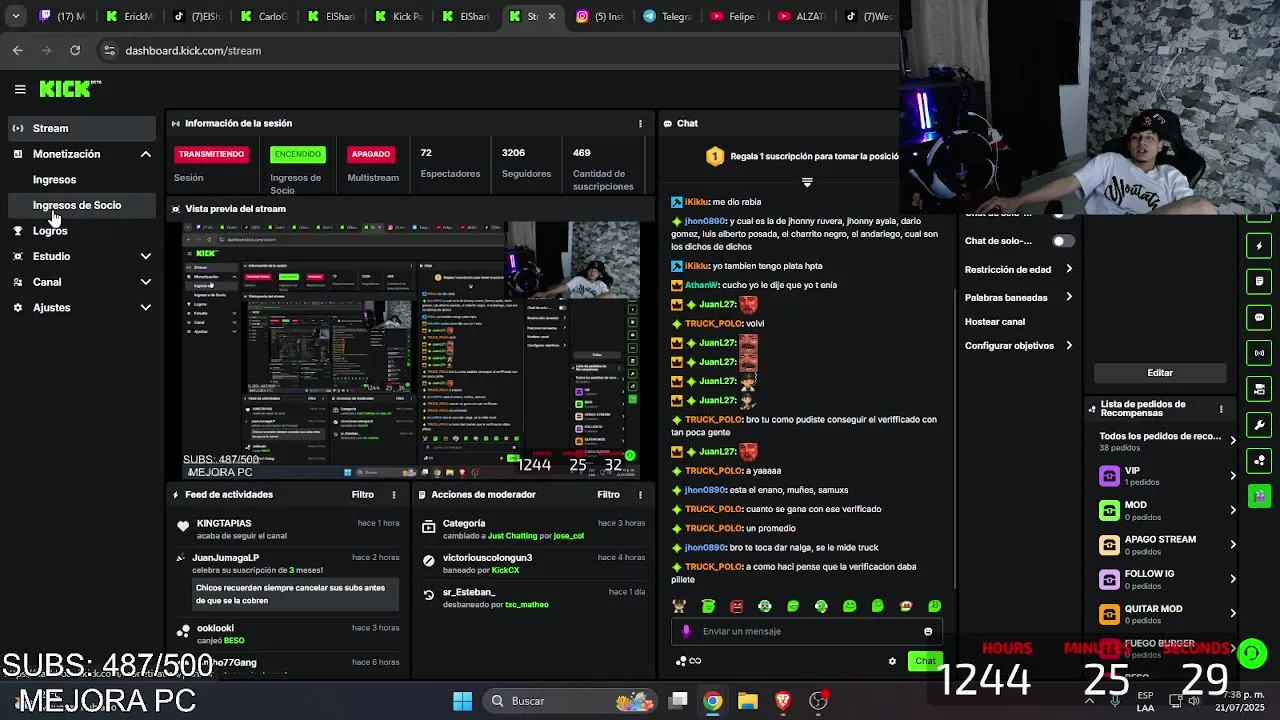Expand the Canal section
The height and width of the screenshot is (720, 1280).
(145, 282)
